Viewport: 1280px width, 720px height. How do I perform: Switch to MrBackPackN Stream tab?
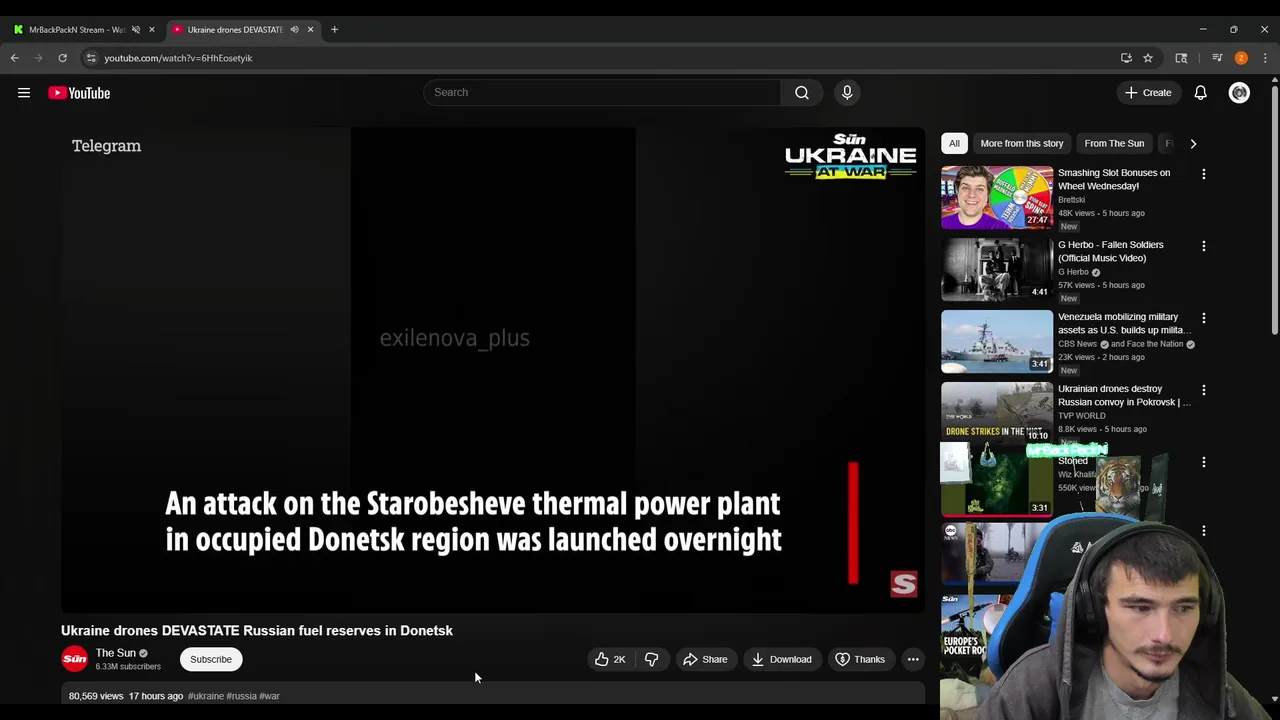tap(75, 29)
